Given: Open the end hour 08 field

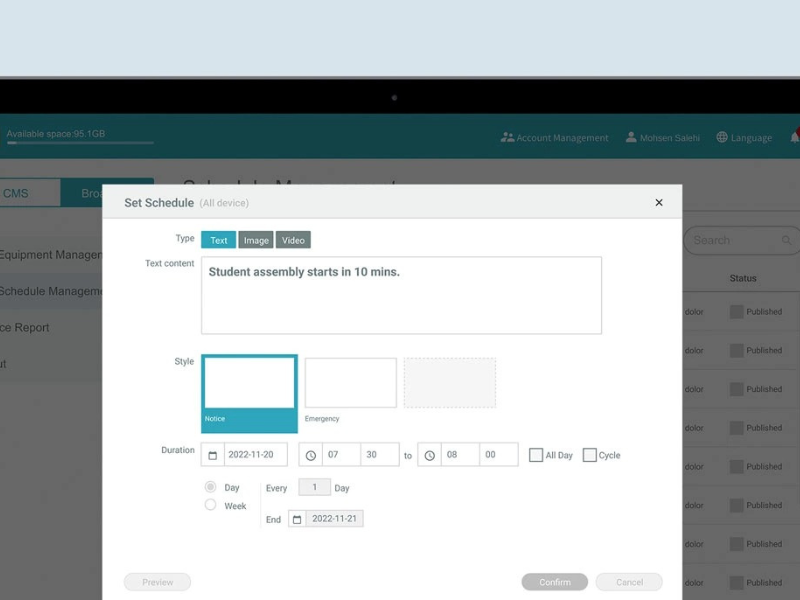Looking at the screenshot, I should point(459,455).
